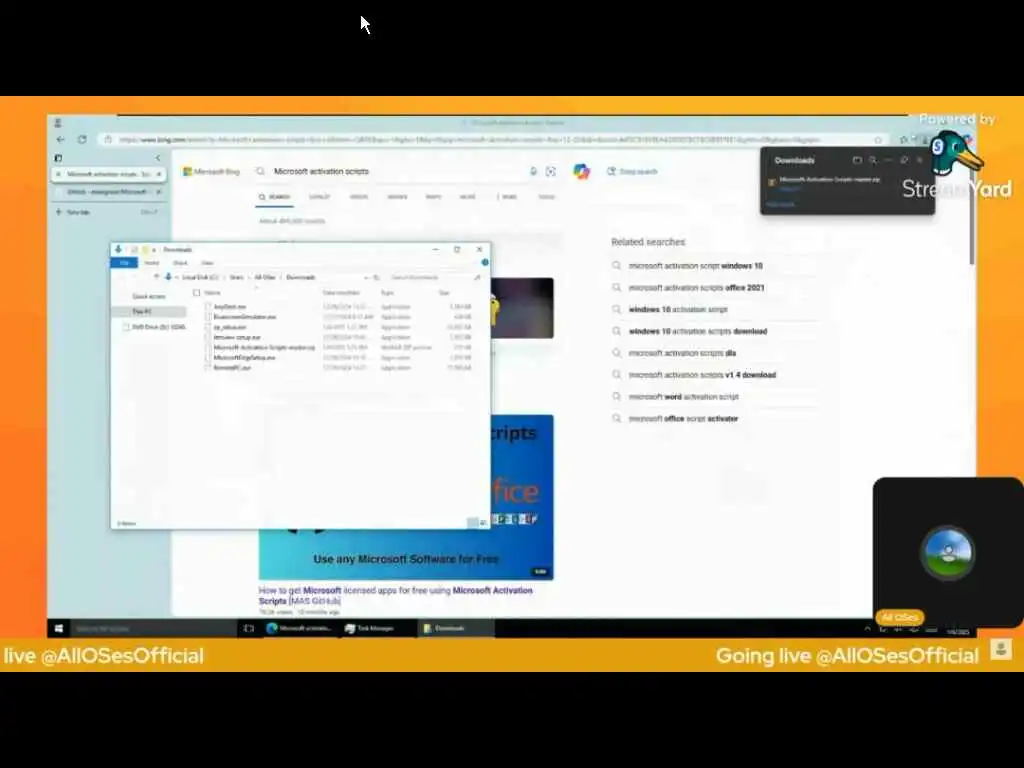The height and width of the screenshot is (768, 1024).
Task: Search 'microsoft word activation script' suggestion
Action: pos(683,396)
